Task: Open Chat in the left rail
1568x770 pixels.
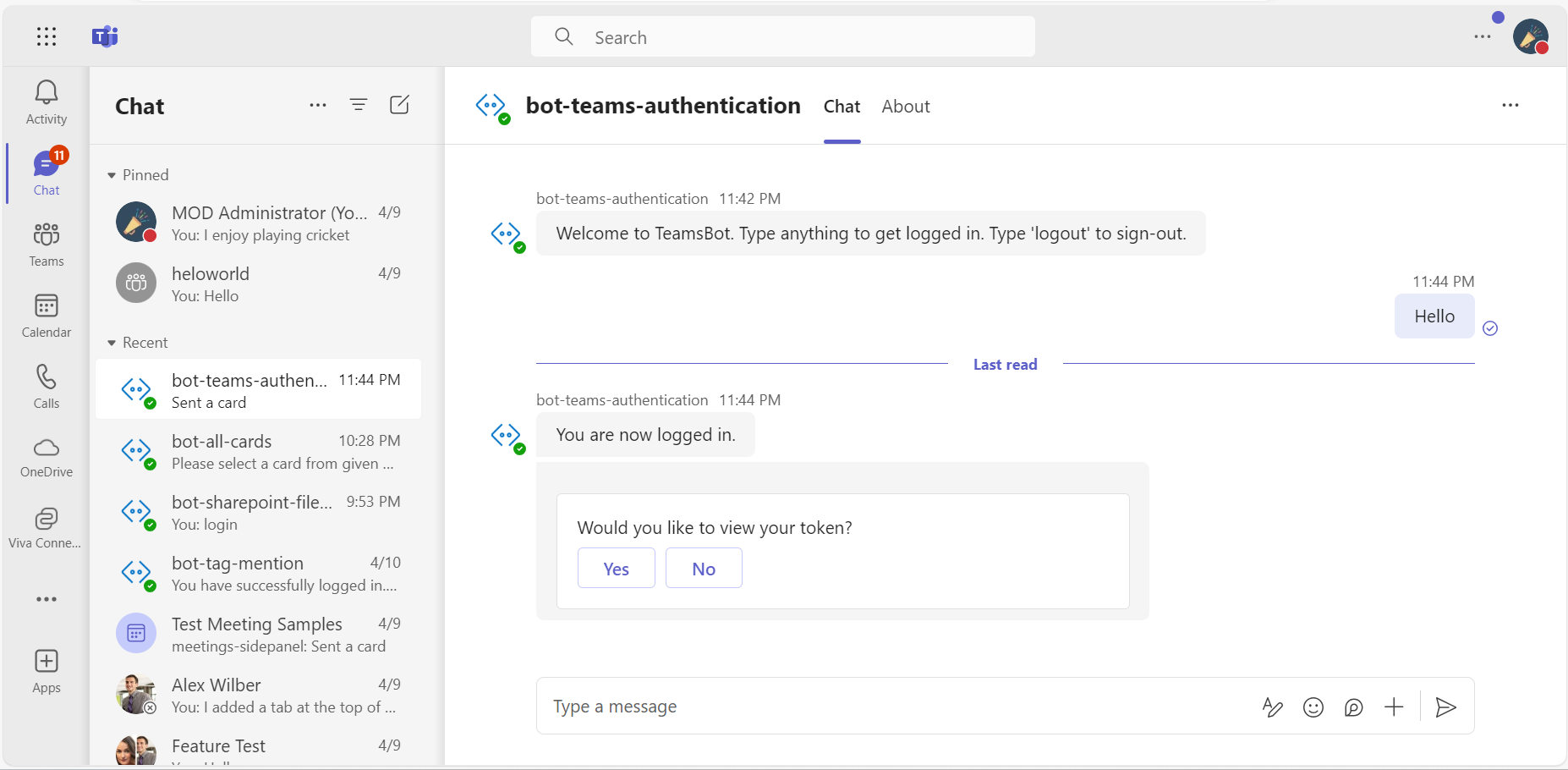Action: click(x=47, y=173)
